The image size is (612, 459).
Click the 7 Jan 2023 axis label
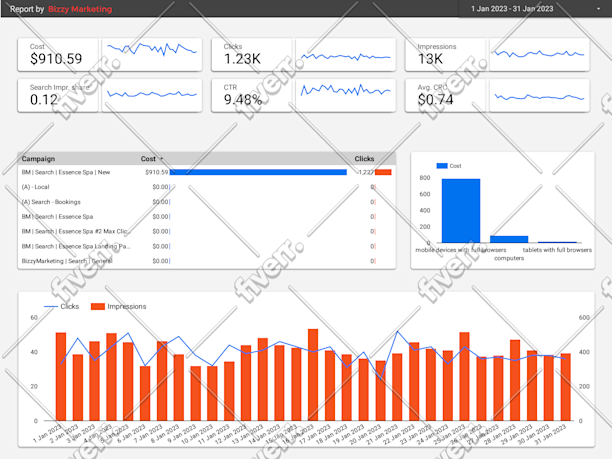148,433
